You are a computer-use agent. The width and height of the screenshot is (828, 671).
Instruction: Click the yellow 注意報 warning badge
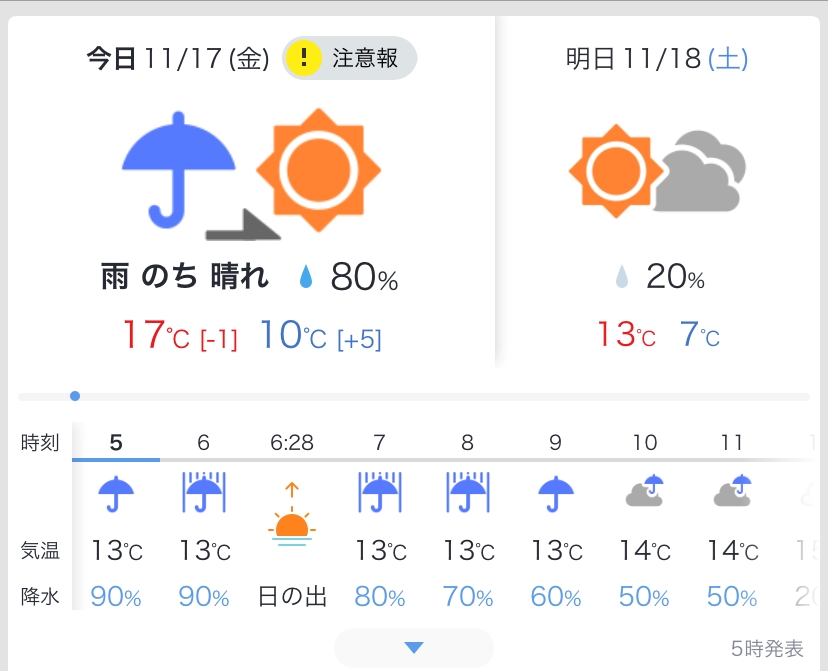pos(349,58)
